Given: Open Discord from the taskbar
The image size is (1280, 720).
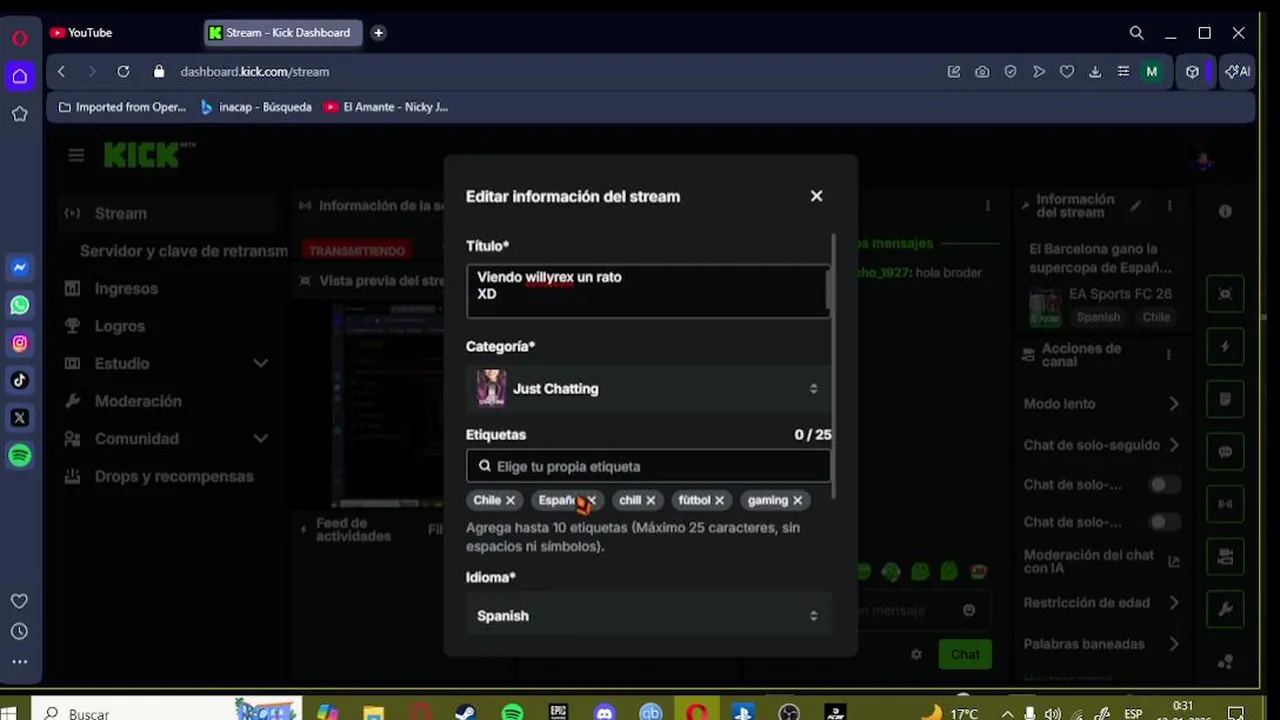Looking at the screenshot, I should click(x=604, y=713).
